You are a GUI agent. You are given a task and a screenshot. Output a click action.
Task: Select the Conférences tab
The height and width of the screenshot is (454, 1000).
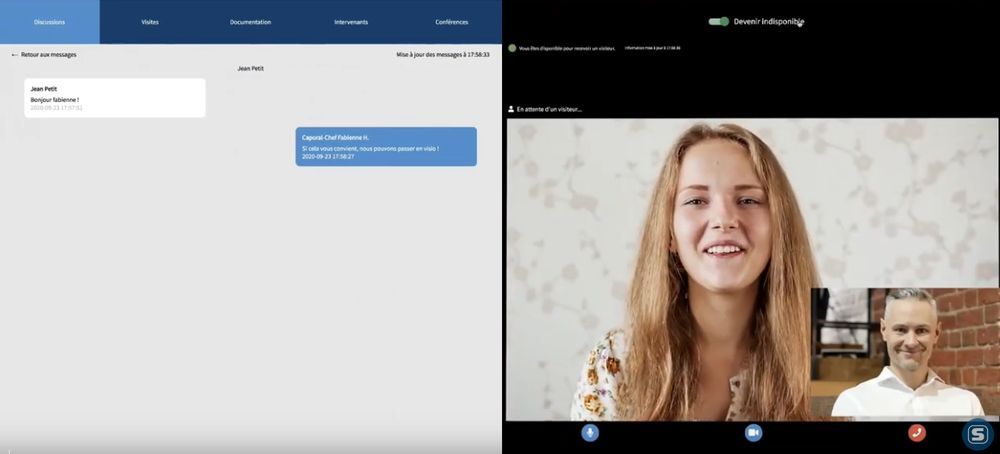click(452, 22)
